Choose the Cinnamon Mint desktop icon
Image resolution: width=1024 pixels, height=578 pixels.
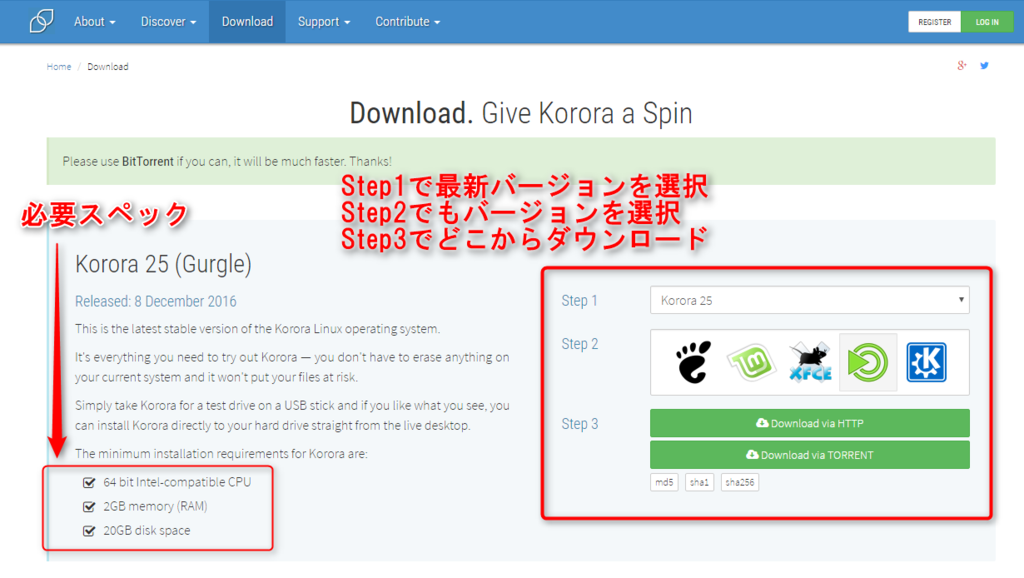tap(752, 362)
